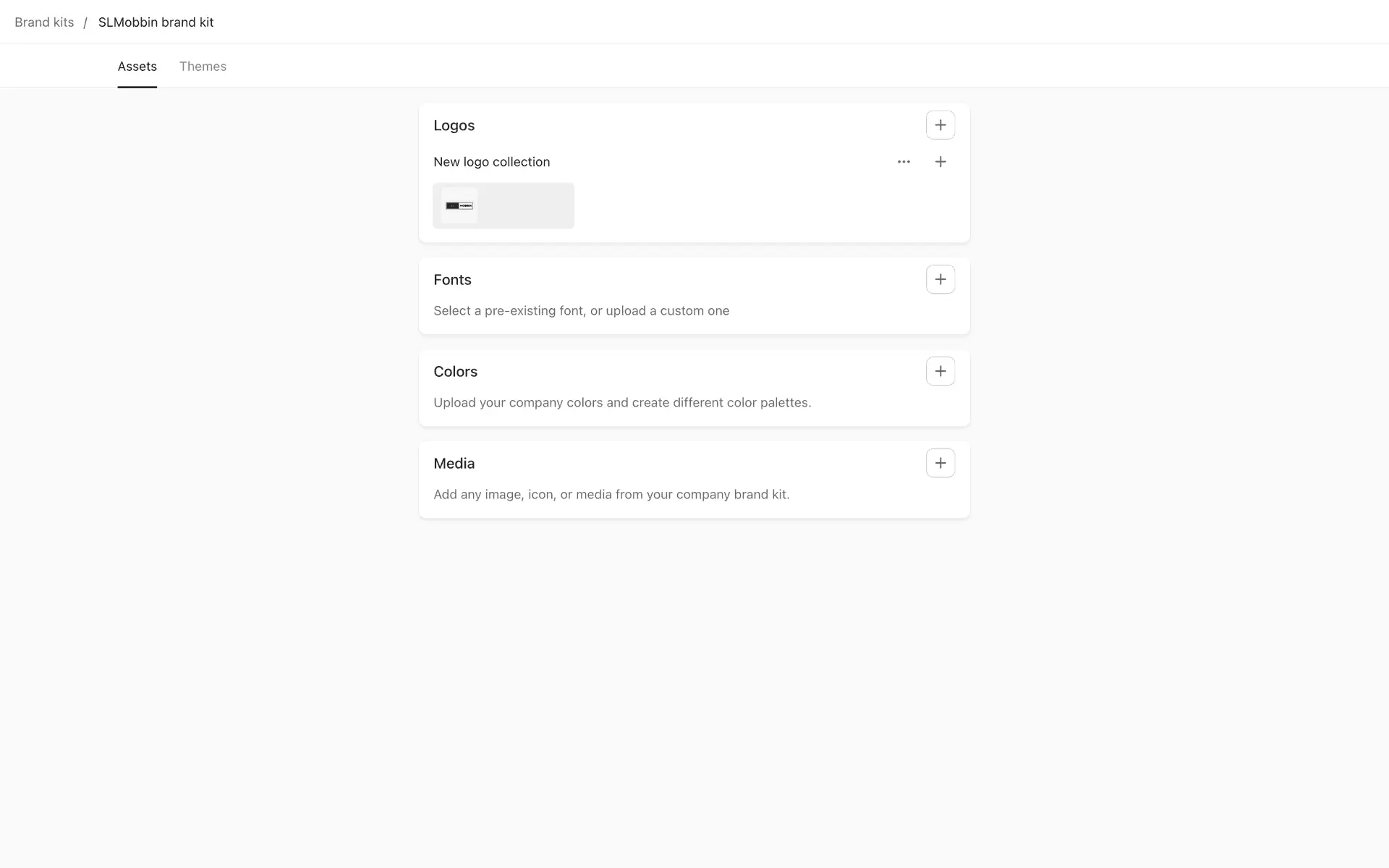Switch to the Themes tab
Viewport: 1389px width, 868px height.
click(203, 67)
